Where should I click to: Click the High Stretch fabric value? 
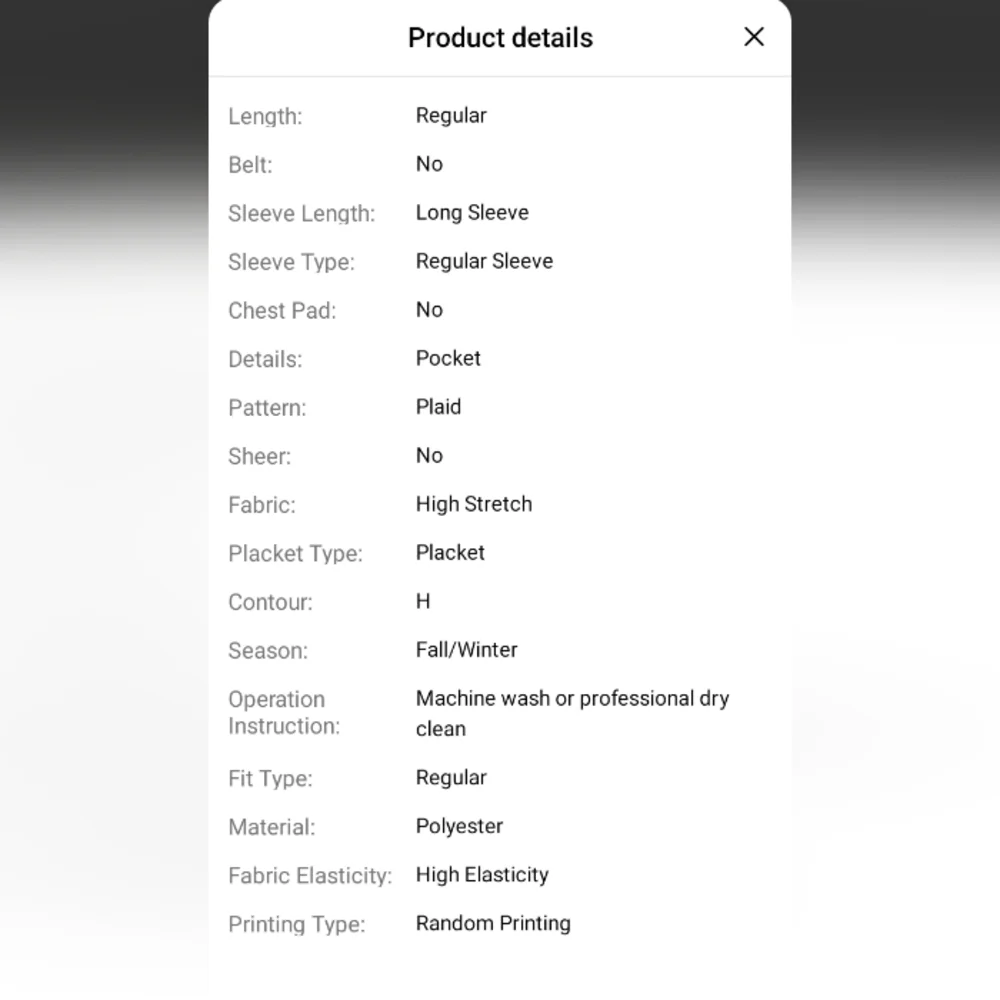pos(474,504)
